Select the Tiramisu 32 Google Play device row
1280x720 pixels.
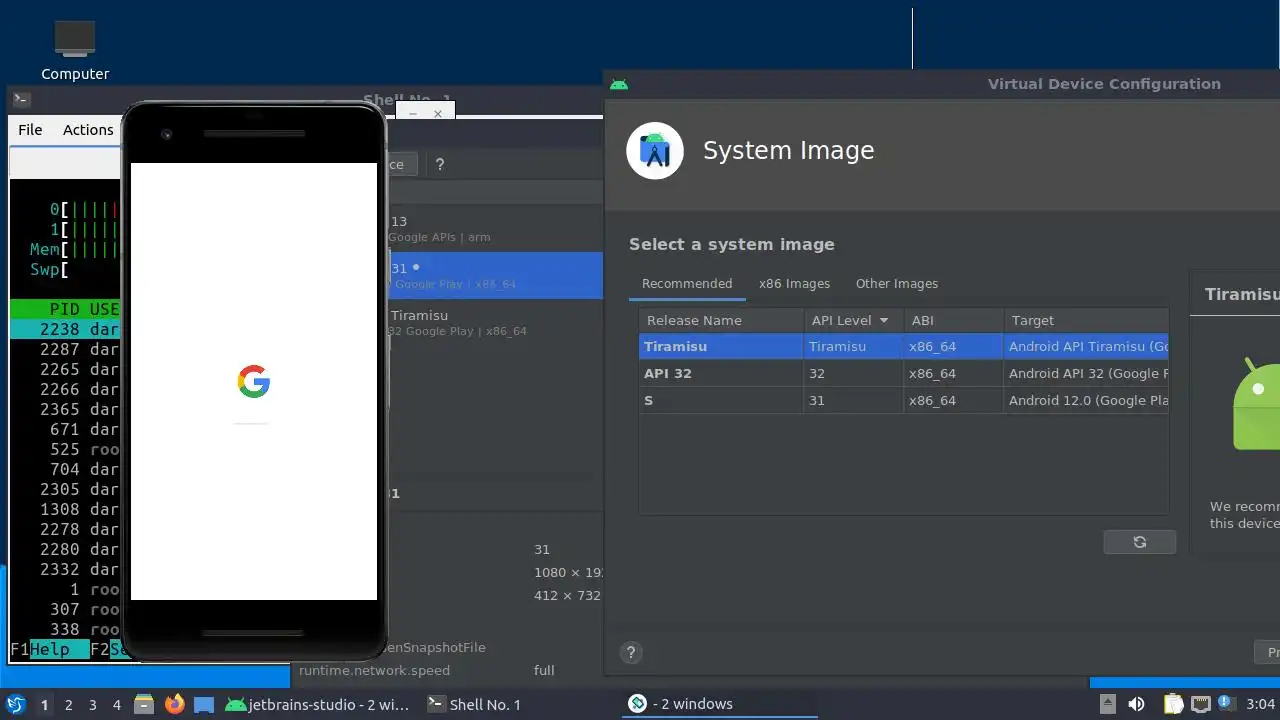coord(495,322)
